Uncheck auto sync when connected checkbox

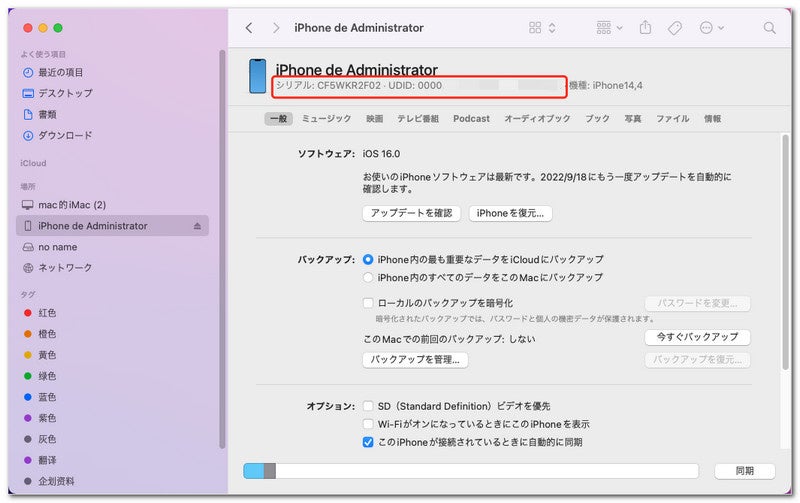click(x=368, y=442)
